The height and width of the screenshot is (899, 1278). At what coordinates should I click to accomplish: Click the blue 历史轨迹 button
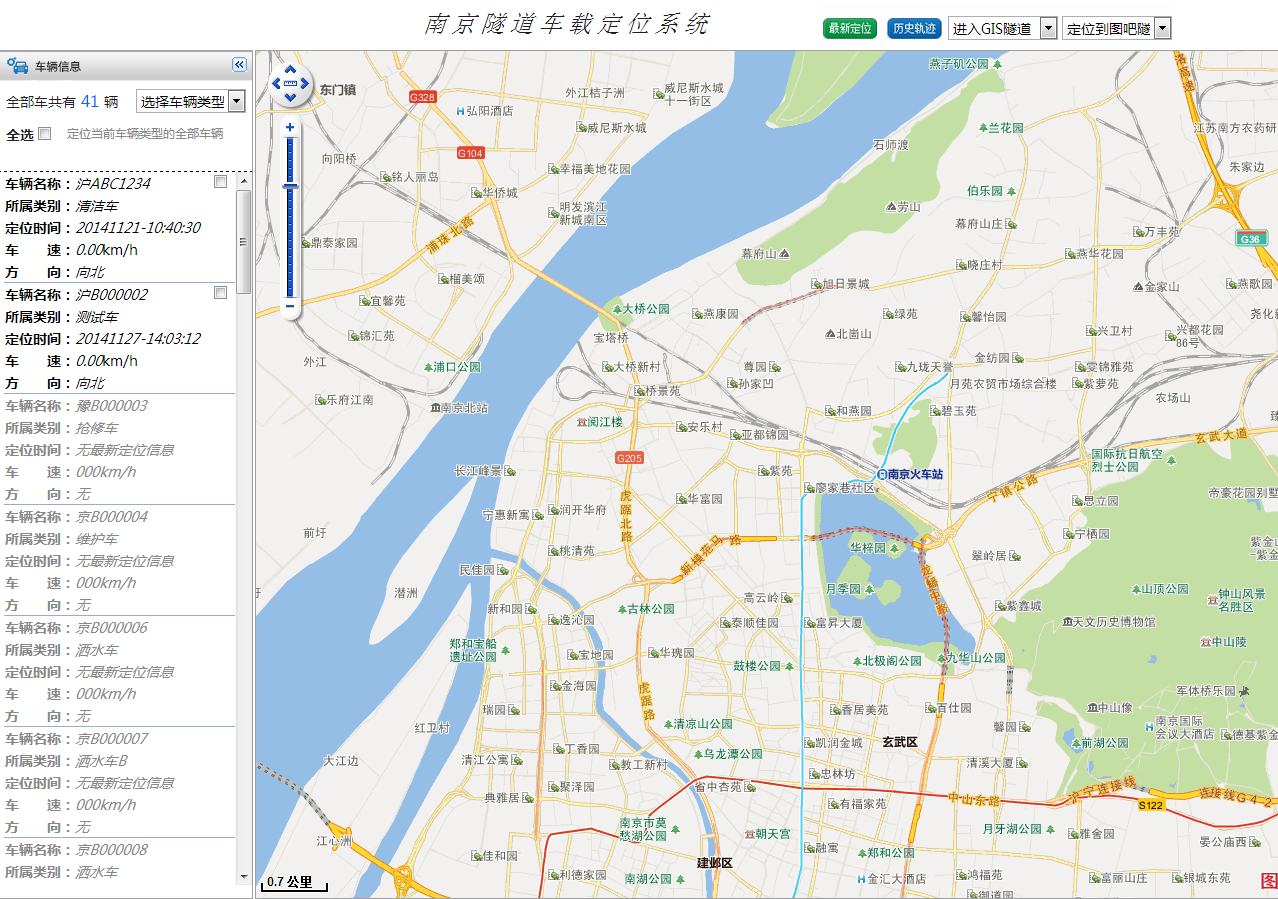click(x=913, y=29)
